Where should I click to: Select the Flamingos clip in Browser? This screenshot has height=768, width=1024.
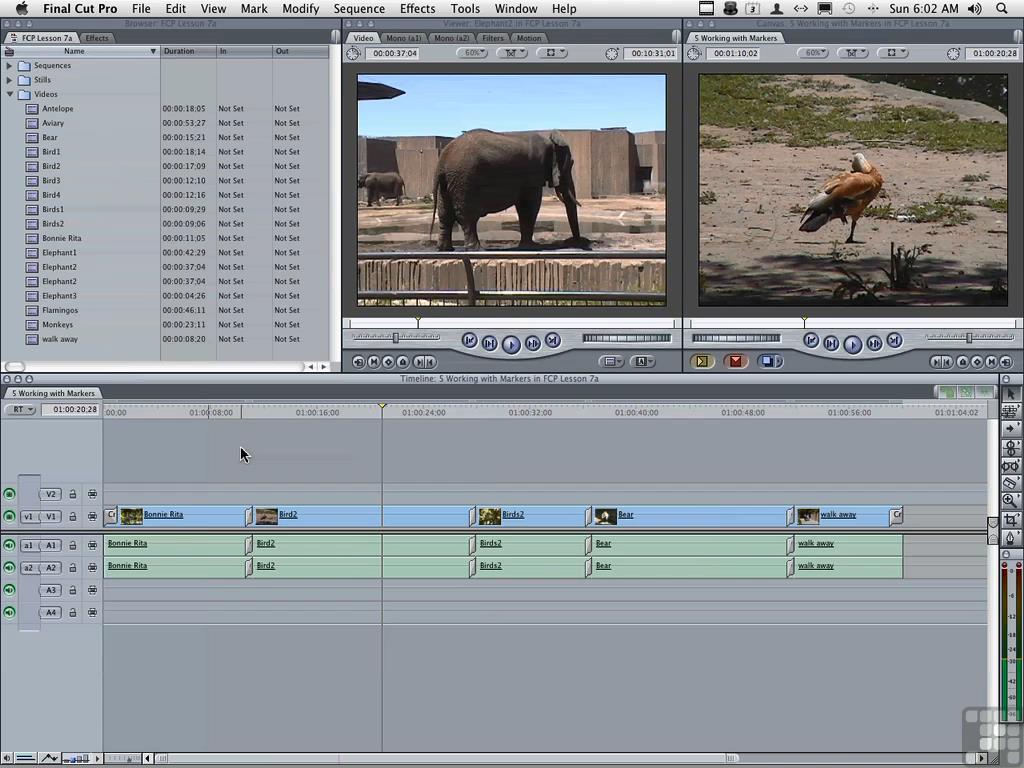tap(60, 310)
